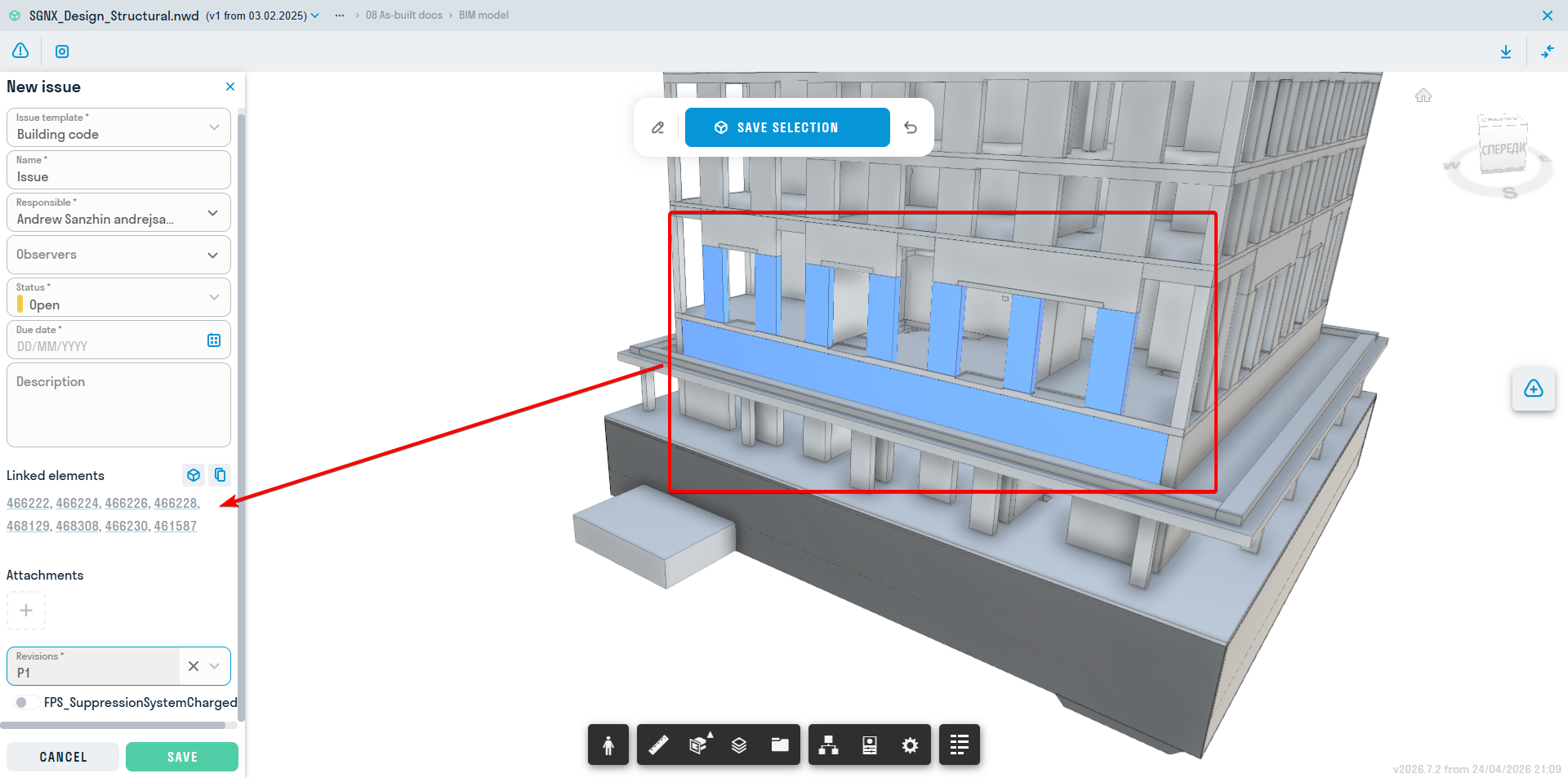The image size is (1568, 778).
Task: Collapse the viewer with the minimize arrows icon
Action: 1548,51
